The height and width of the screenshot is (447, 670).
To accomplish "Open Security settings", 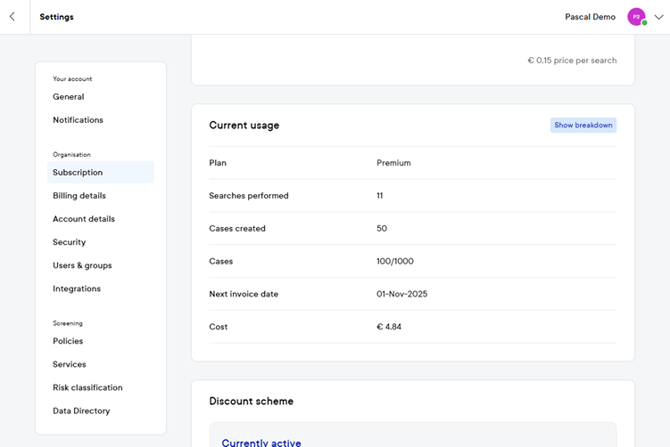I will 69,242.
